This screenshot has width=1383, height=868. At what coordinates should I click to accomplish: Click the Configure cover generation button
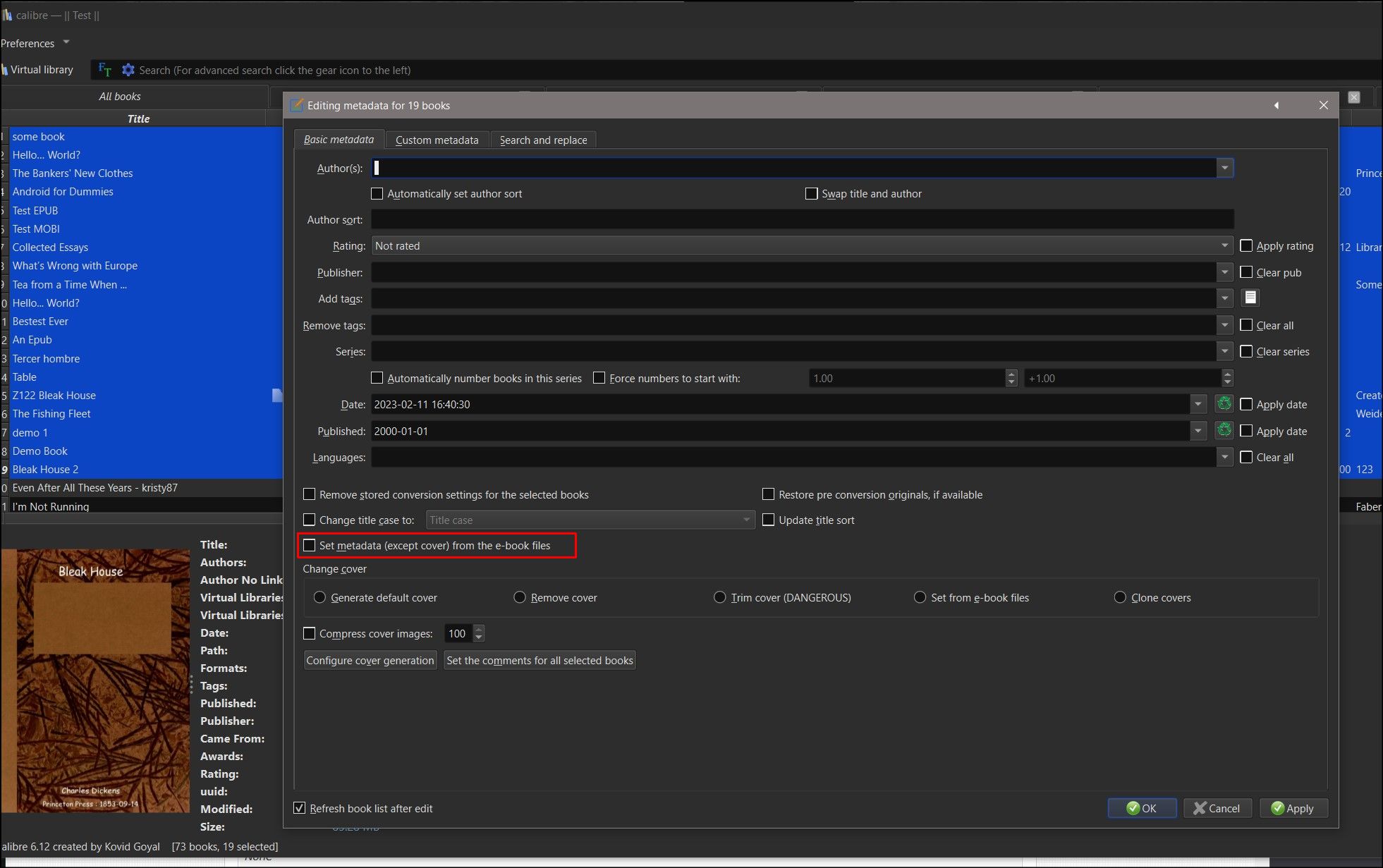coord(370,660)
